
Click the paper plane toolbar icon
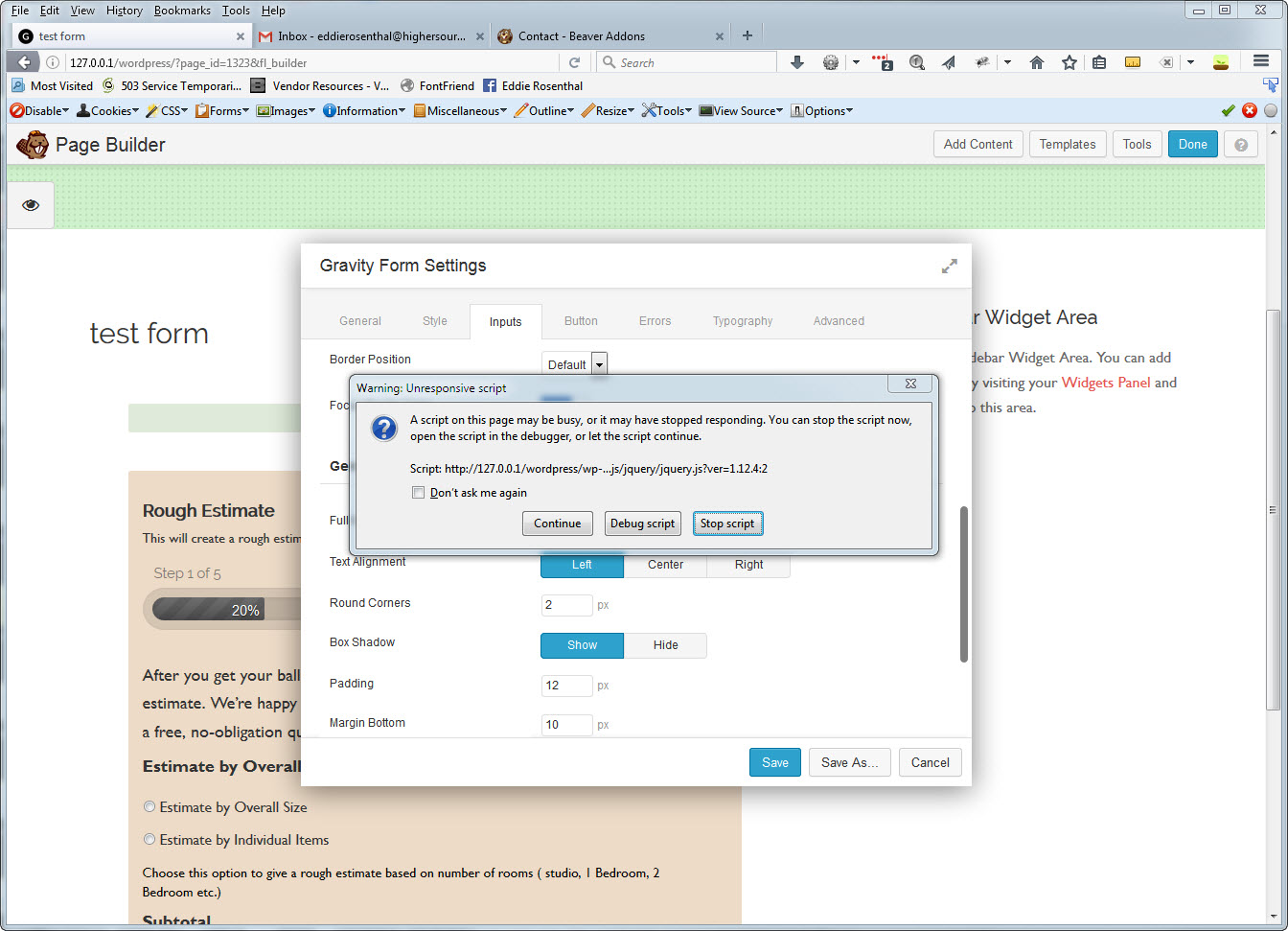tap(949, 62)
